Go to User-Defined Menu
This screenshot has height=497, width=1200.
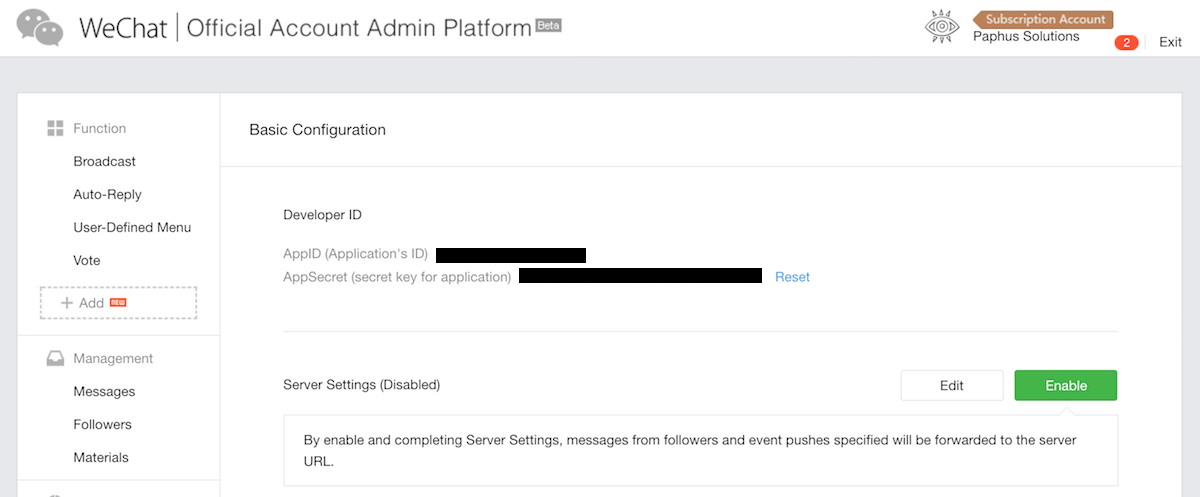(x=132, y=227)
